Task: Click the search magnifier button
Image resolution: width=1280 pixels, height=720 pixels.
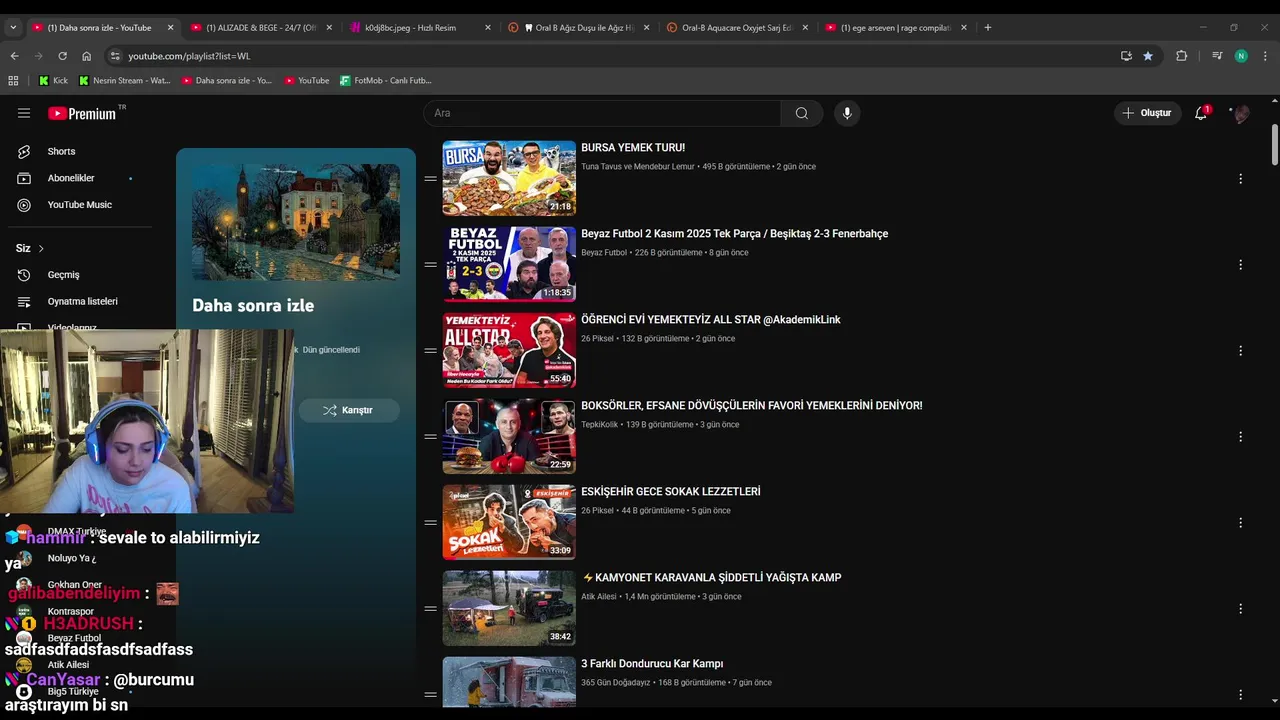Action: pos(802,113)
